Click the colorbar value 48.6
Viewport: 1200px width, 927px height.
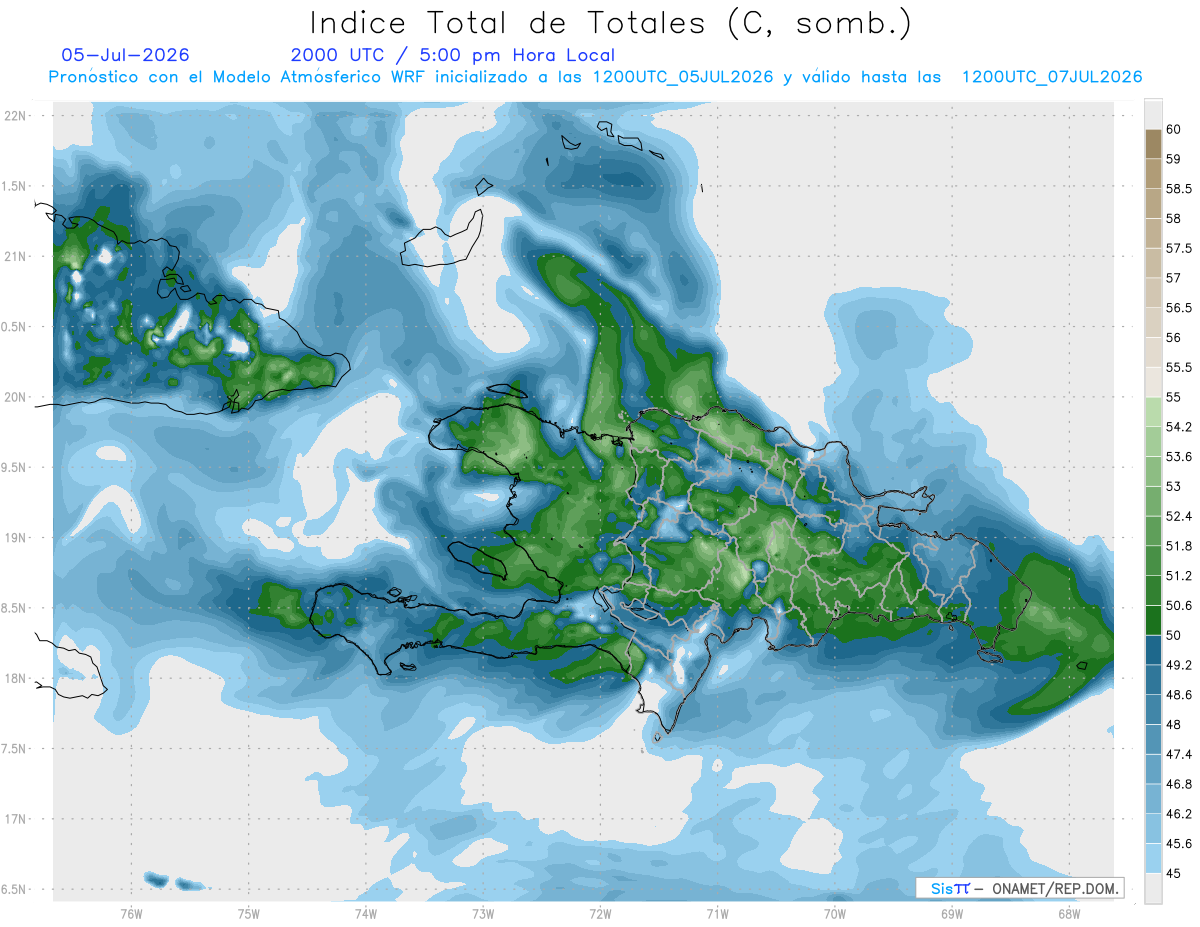1178,695
